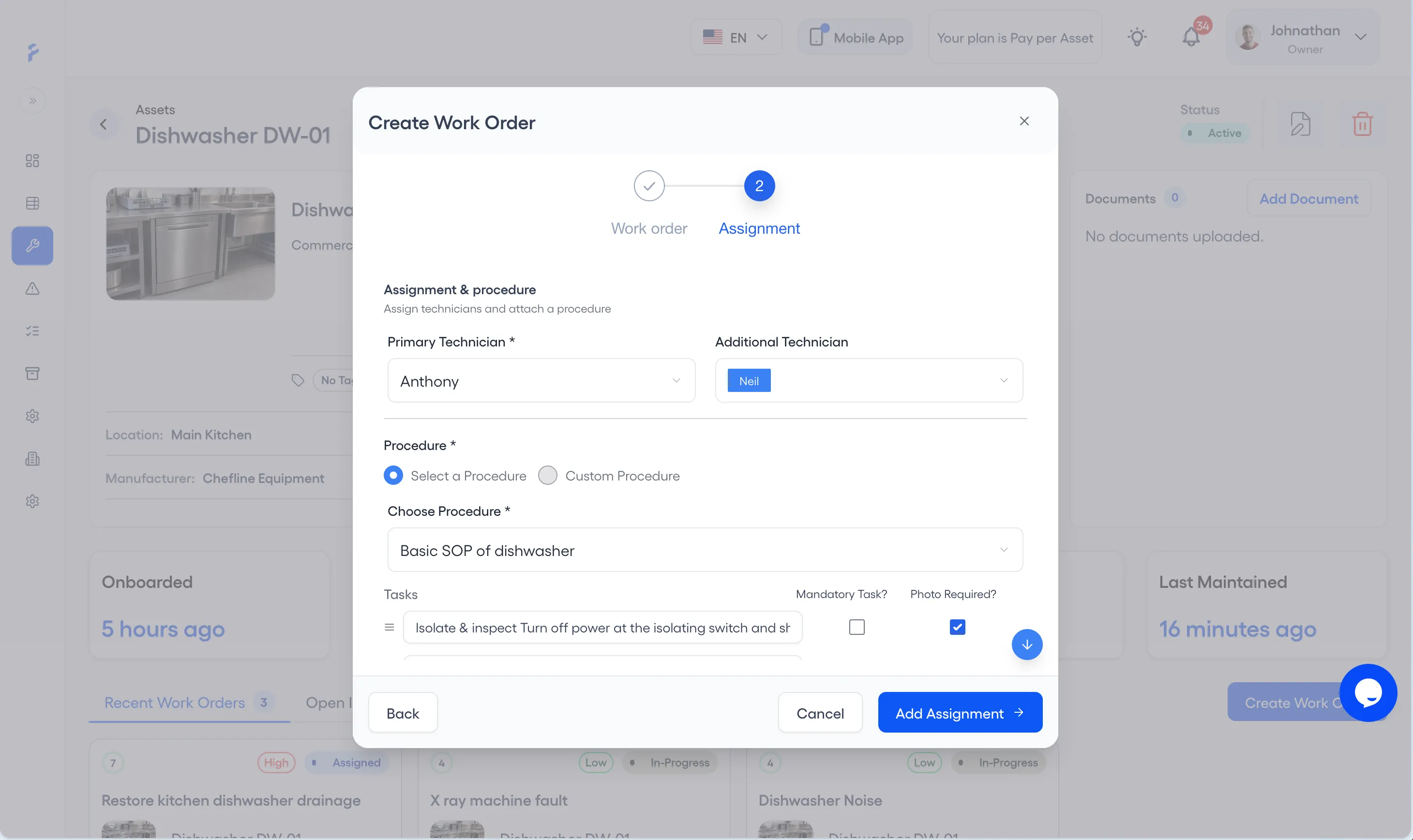Open Choose Procedure dropdown with Basic SOP
Screen dimensions: 1413x840
point(705,550)
